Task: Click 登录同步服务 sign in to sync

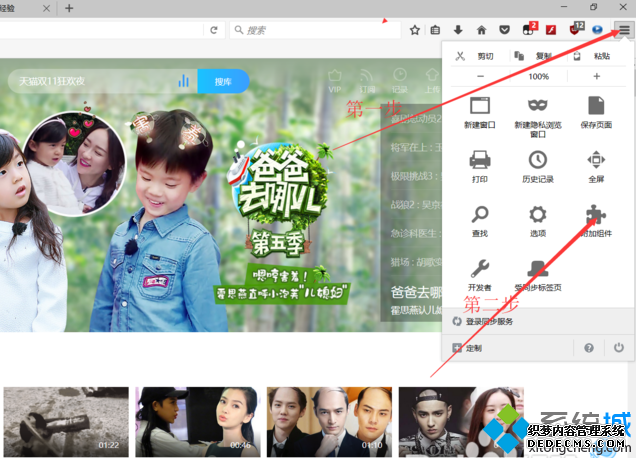Action: click(483, 321)
